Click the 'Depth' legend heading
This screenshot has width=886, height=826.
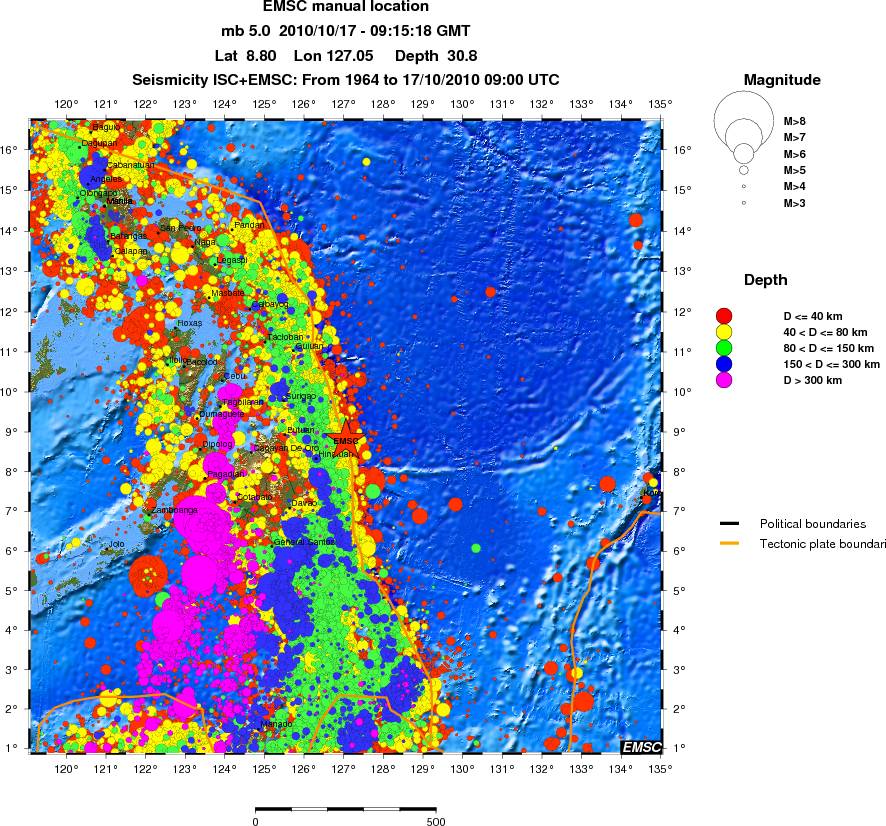click(x=765, y=280)
